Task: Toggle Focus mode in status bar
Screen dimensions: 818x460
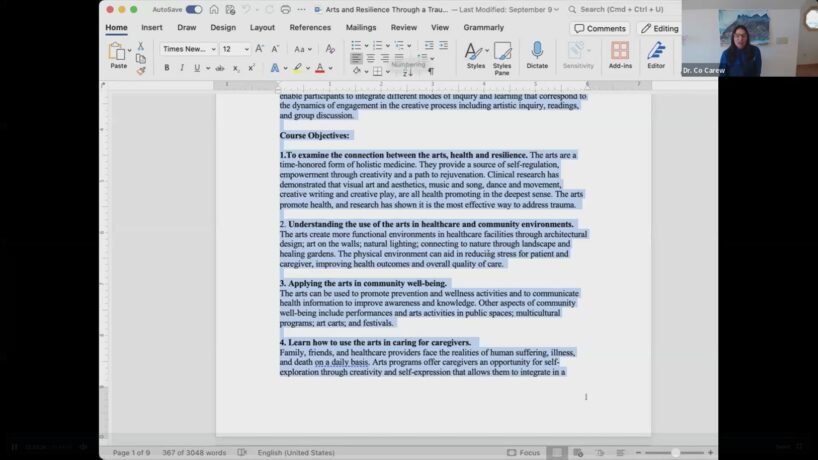Action: [x=524, y=452]
